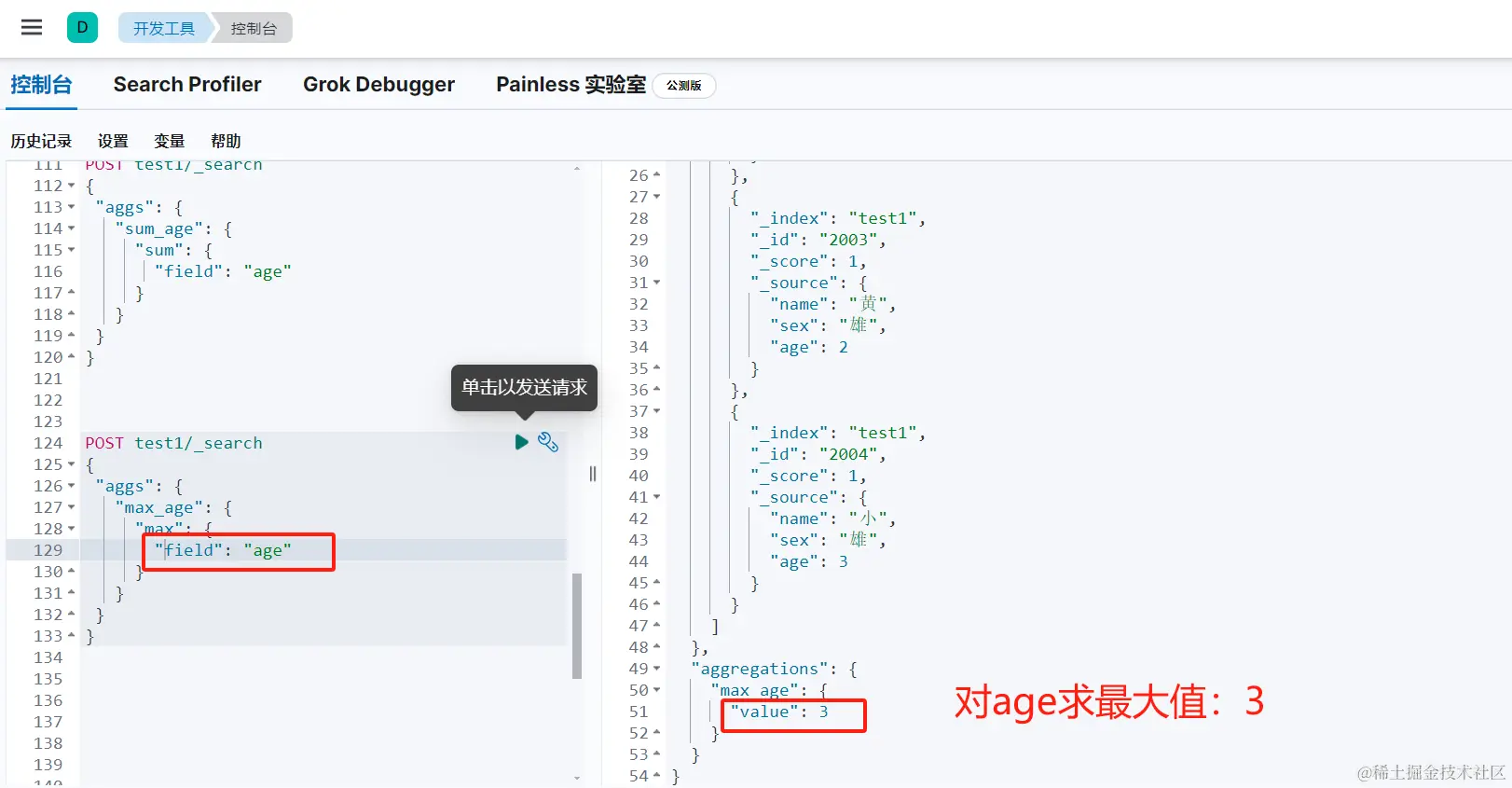Click the panel resize divider handle
This screenshot has width=1512, height=788.
coord(593,474)
